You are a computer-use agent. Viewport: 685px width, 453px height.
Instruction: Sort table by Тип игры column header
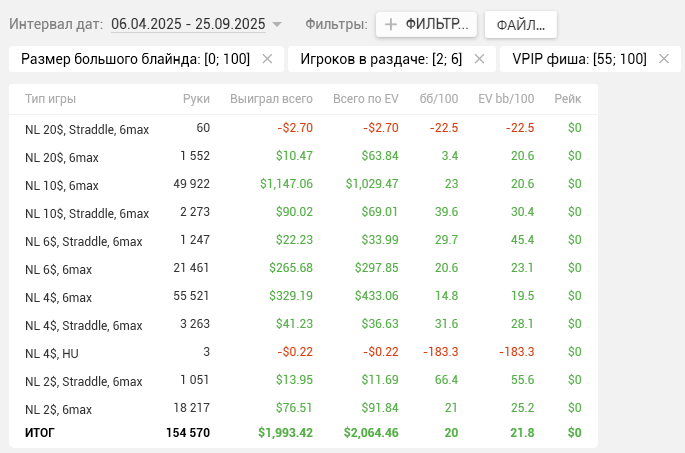point(50,99)
